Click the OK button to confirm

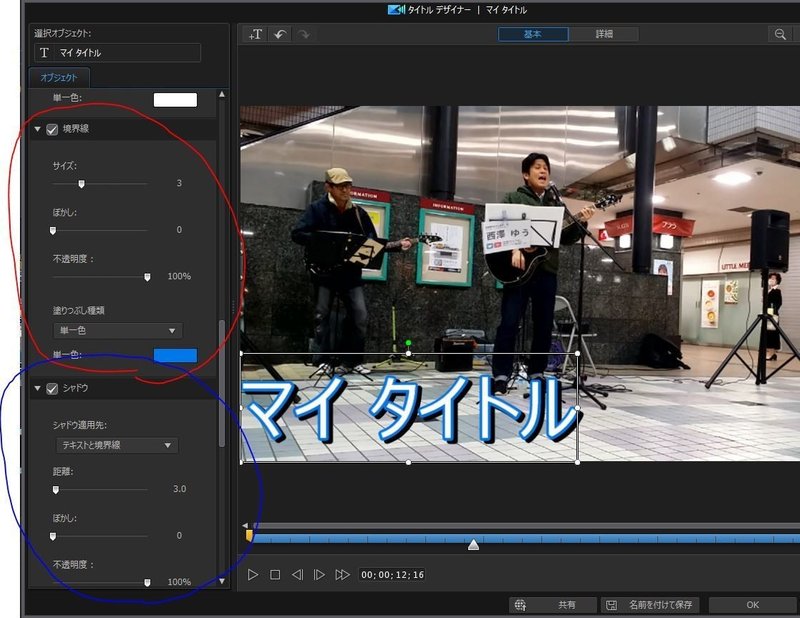(x=751, y=604)
